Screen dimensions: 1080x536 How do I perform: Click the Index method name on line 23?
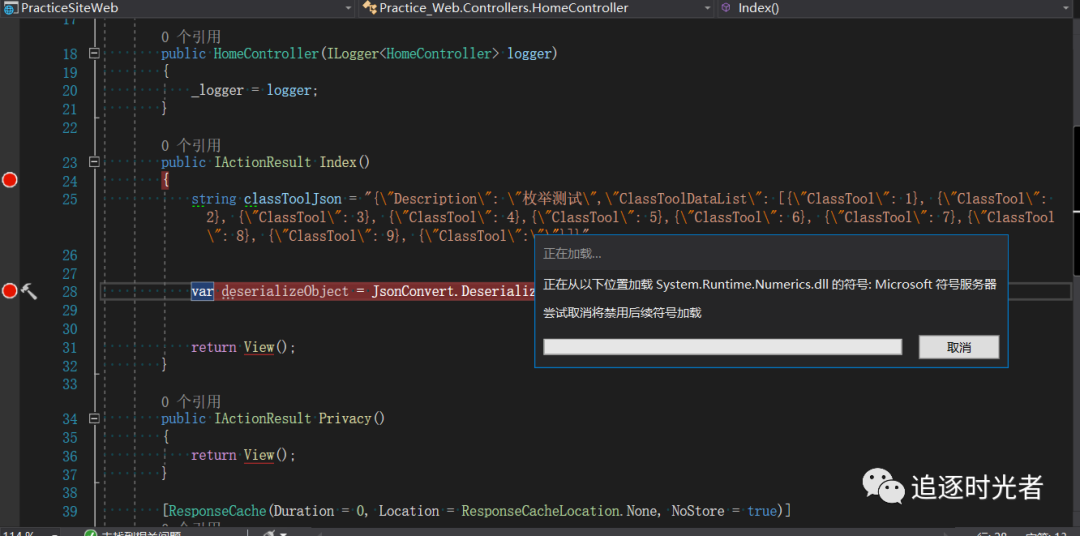[338, 163]
